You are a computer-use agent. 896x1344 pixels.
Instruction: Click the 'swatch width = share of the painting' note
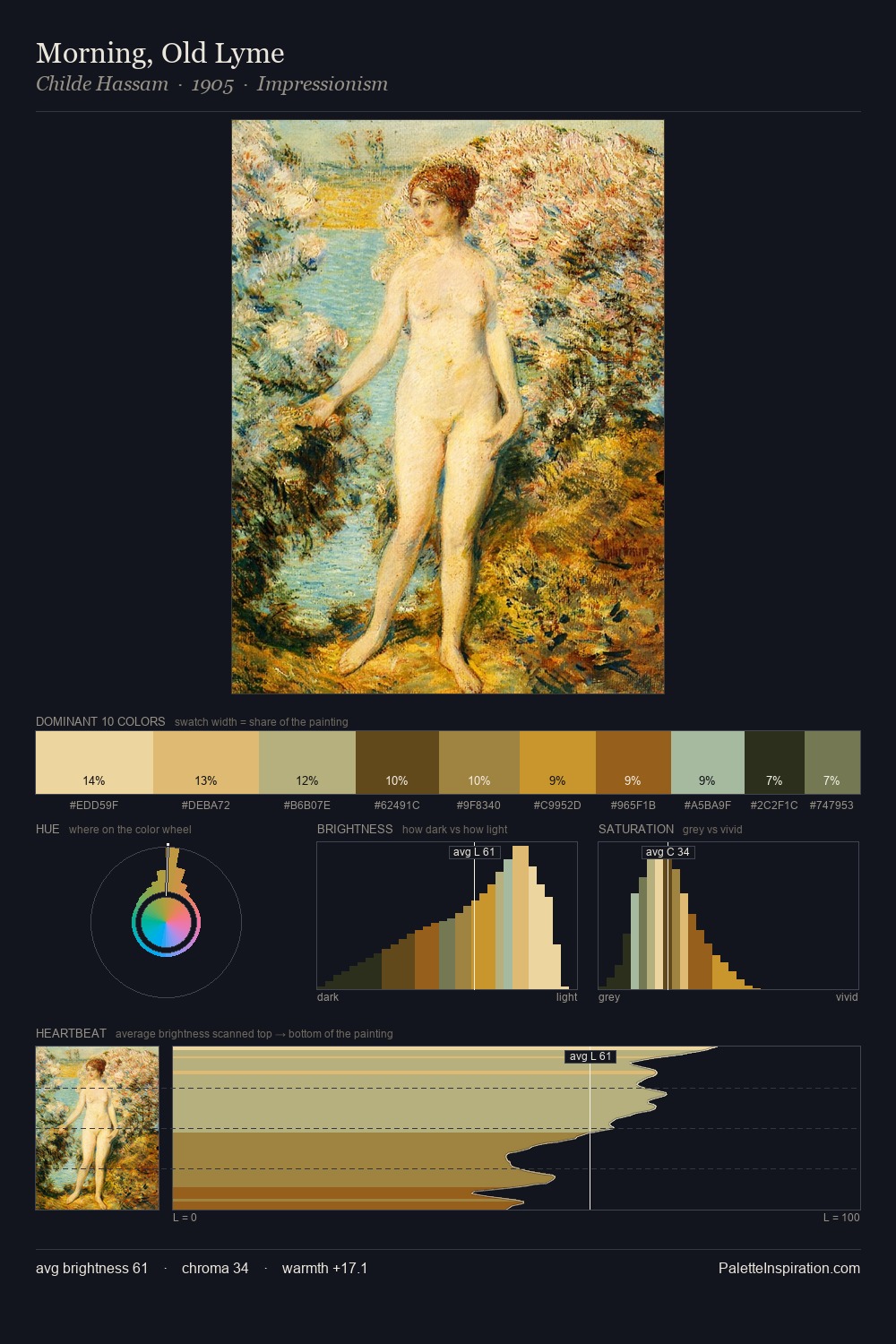(x=262, y=722)
